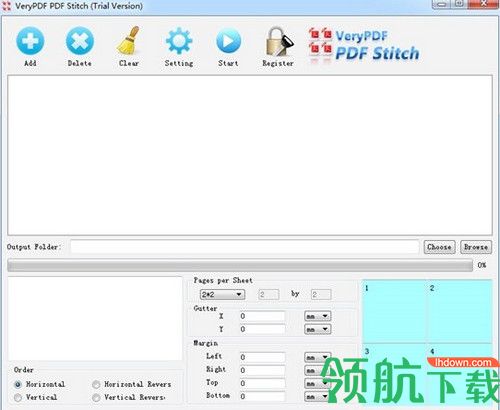Click the Choose output folder button

439,247
